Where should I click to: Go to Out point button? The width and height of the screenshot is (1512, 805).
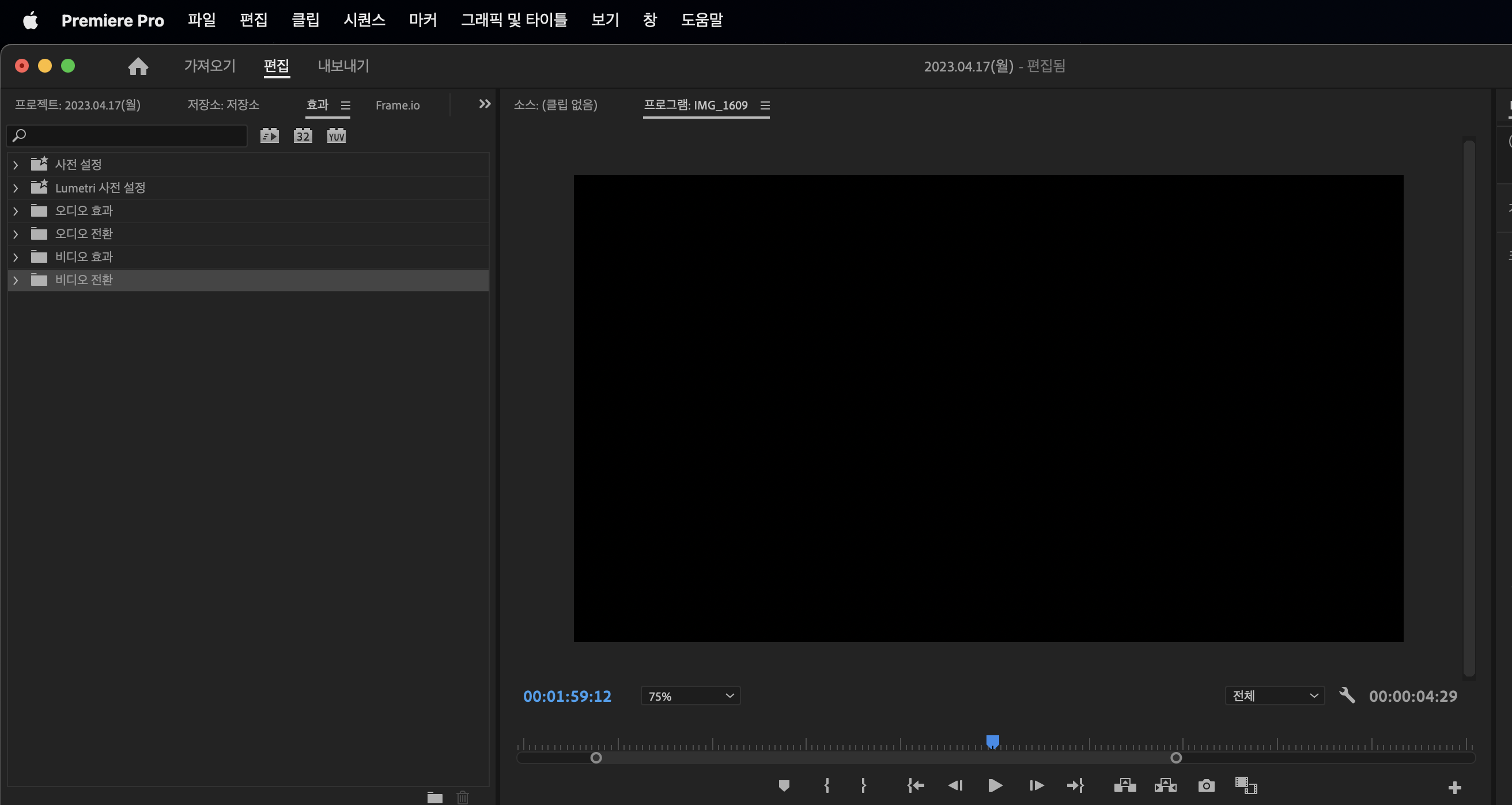click(x=1075, y=785)
